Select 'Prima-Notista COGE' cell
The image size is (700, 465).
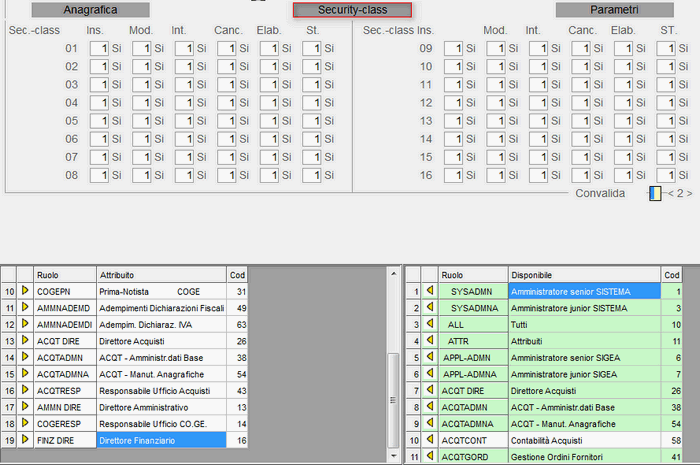pyautogui.click(x=161, y=291)
